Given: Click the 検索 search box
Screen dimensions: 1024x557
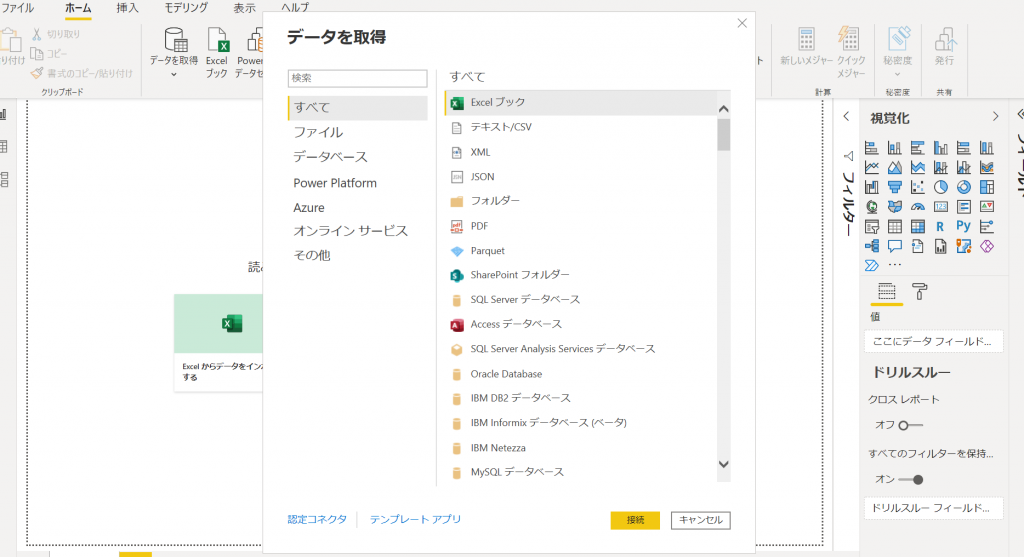Looking at the screenshot, I should pyautogui.click(x=357, y=78).
